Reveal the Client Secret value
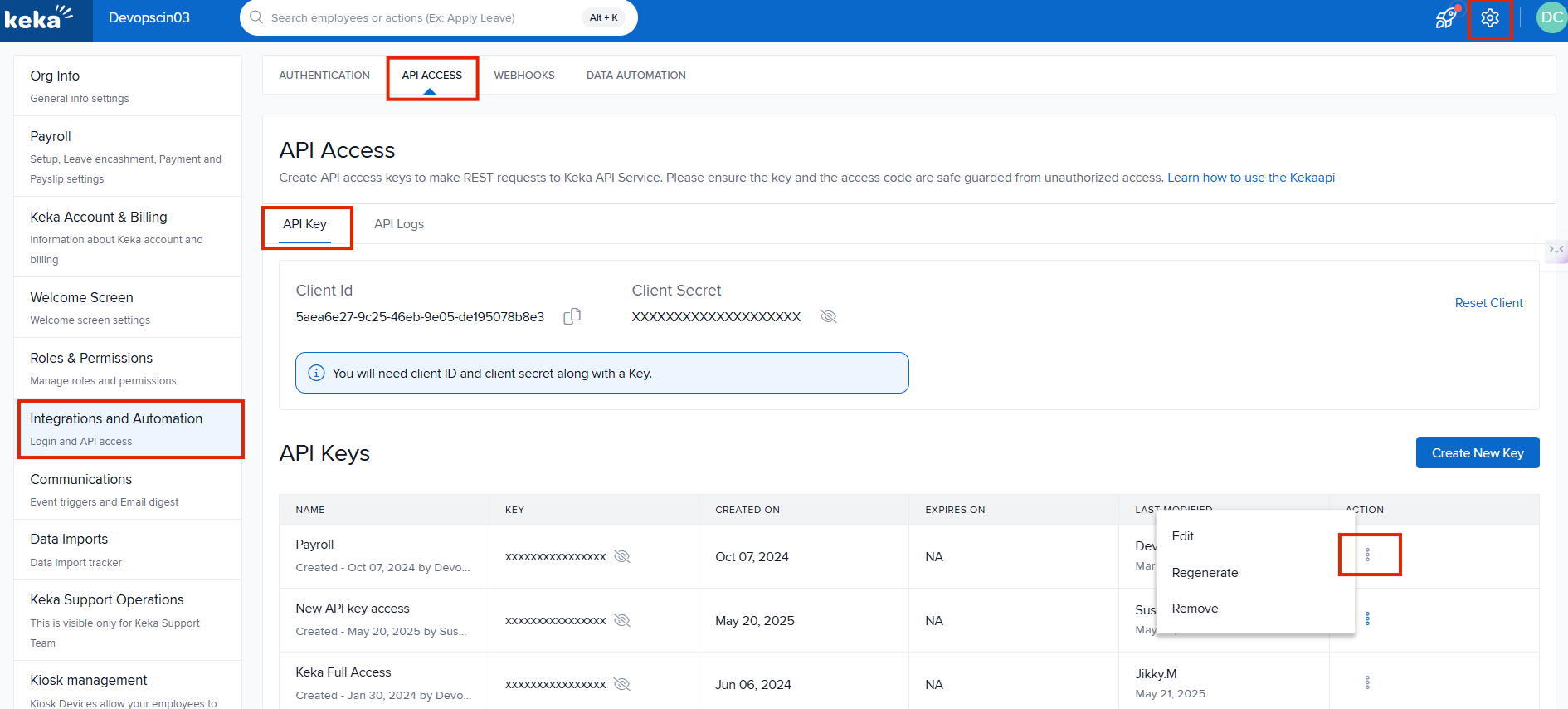Viewport: 1568px width, 709px height. 828,316
